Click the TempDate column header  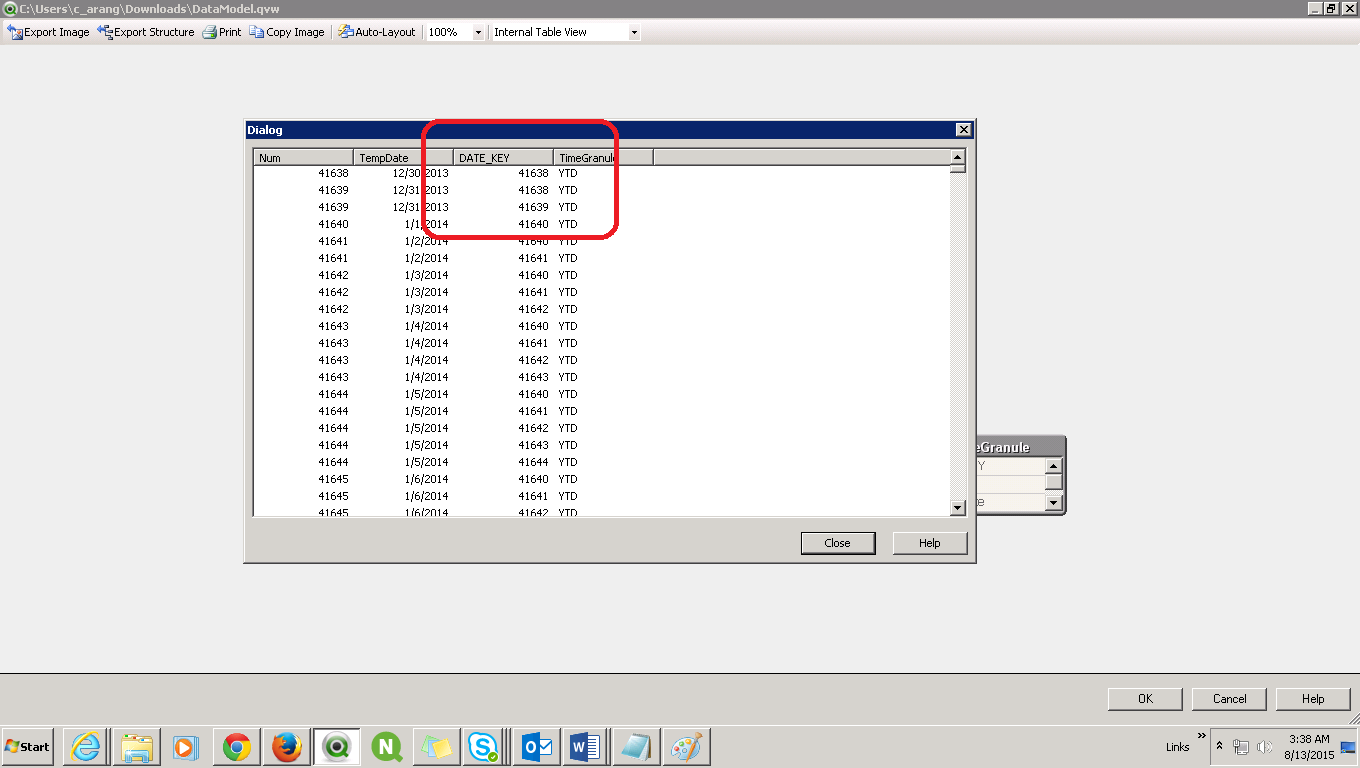pos(403,158)
